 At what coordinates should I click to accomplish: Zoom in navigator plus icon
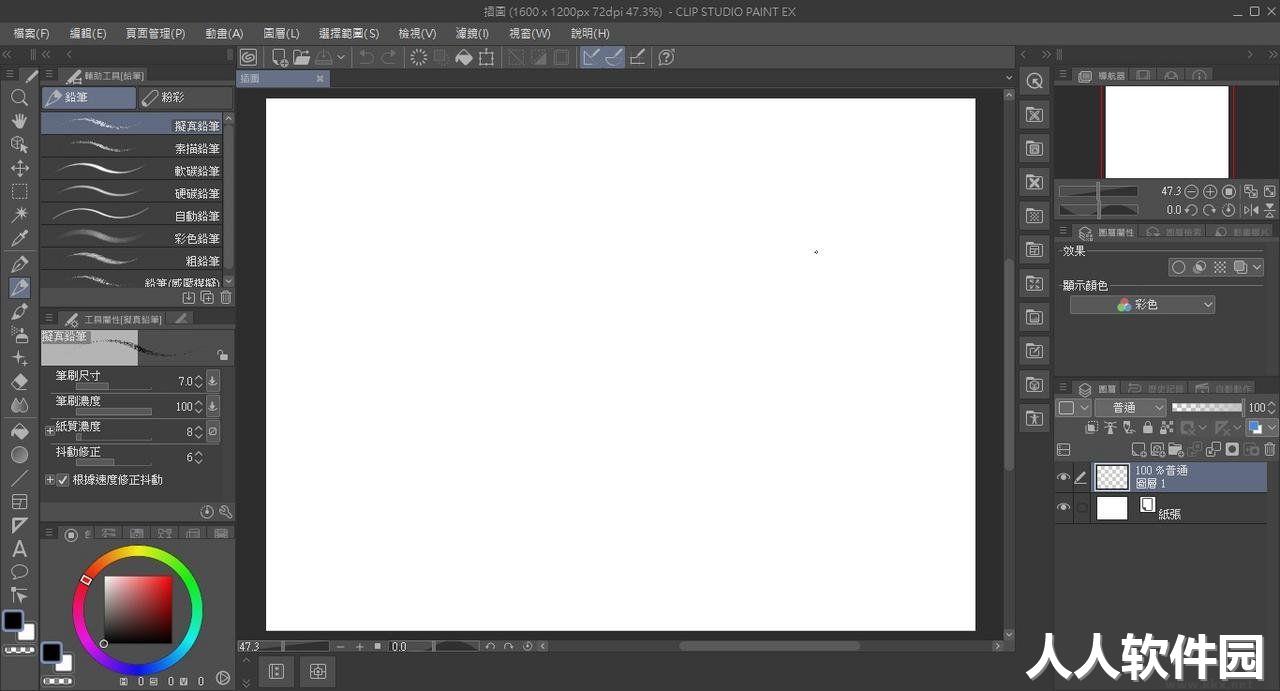pyautogui.click(x=1210, y=191)
